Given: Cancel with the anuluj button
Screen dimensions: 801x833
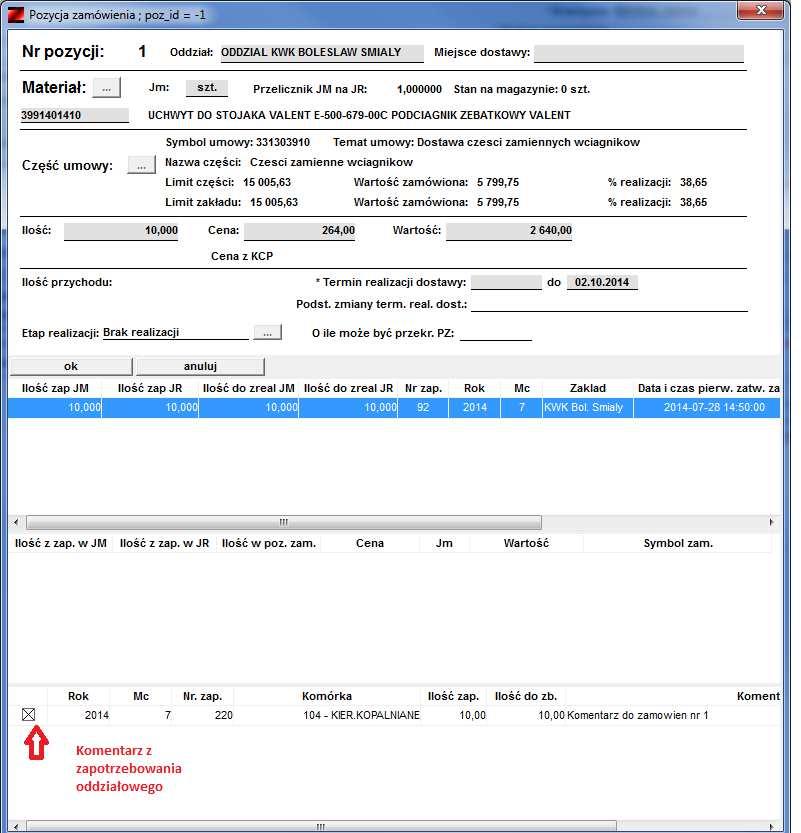Looking at the screenshot, I should coord(200,366).
